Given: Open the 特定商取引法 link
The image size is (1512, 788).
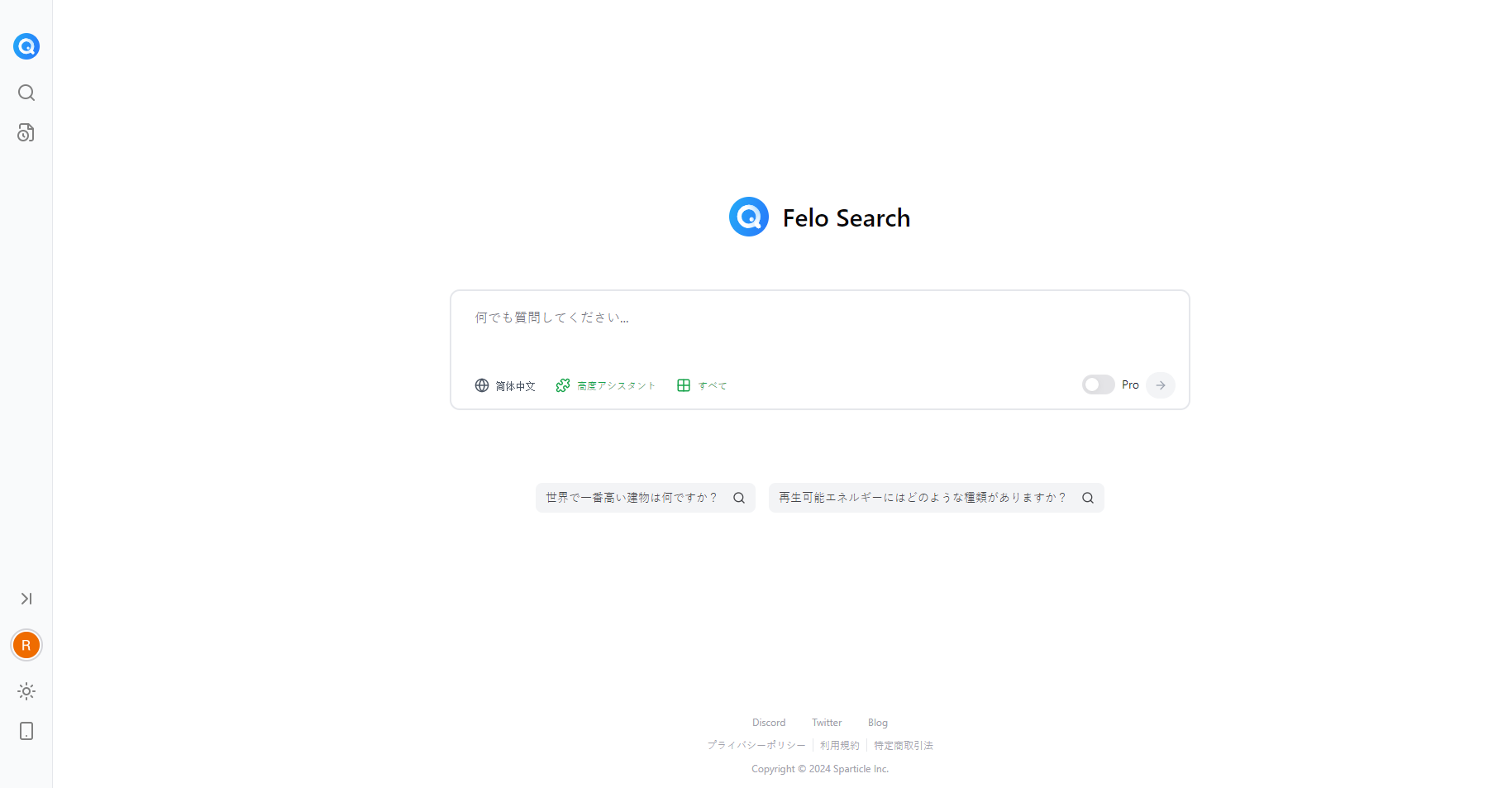Looking at the screenshot, I should click(x=904, y=745).
